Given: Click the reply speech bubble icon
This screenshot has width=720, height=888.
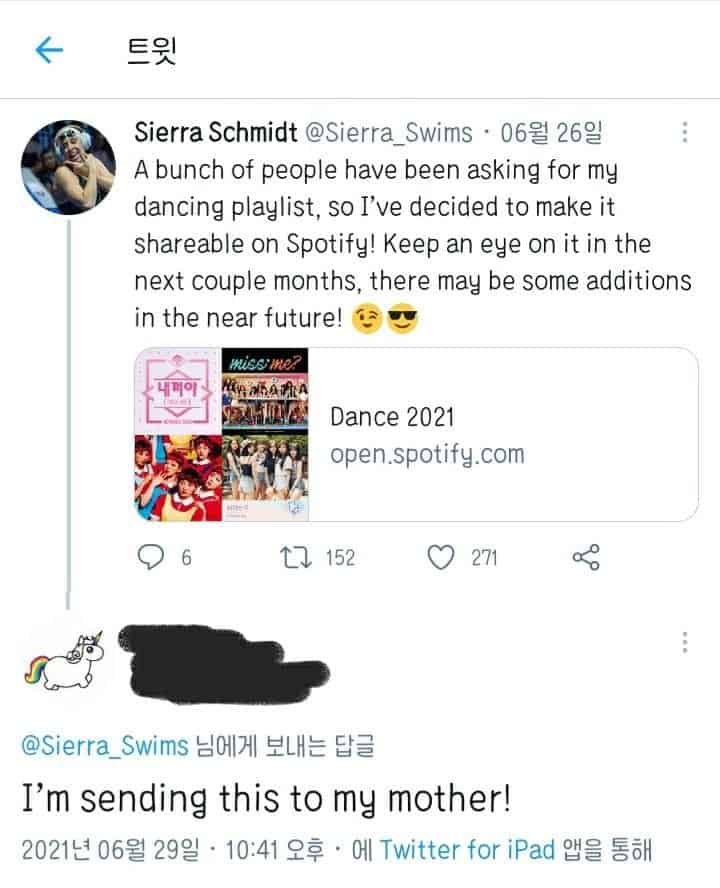Looking at the screenshot, I should [x=149, y=558].
